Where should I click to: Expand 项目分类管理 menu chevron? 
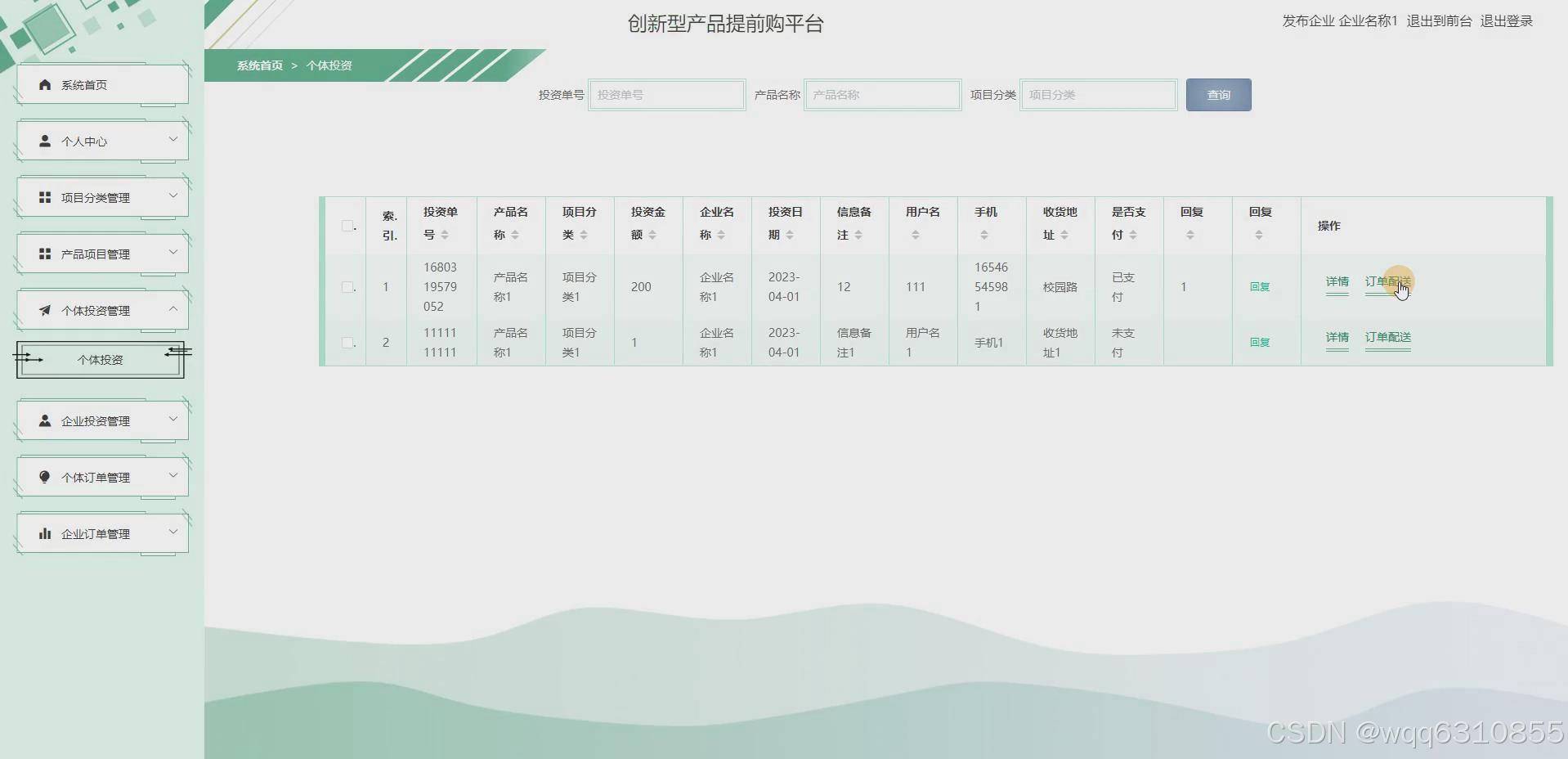point(173,196)
